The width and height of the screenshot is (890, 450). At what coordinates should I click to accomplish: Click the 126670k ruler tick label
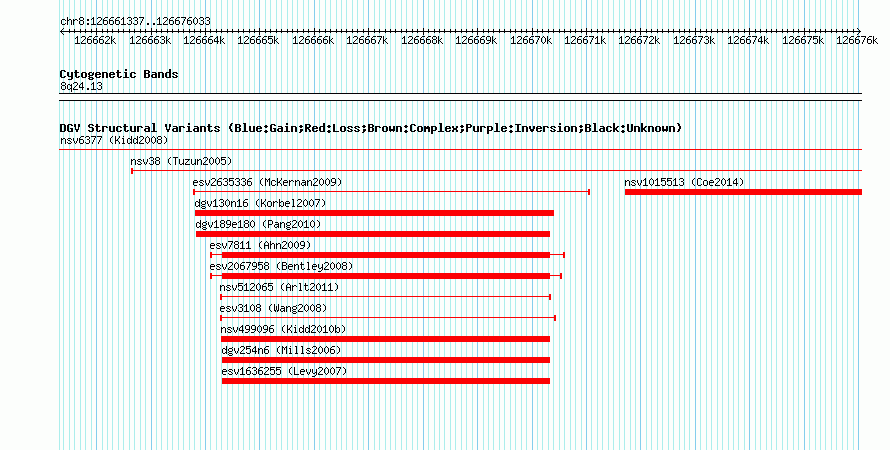531,41
